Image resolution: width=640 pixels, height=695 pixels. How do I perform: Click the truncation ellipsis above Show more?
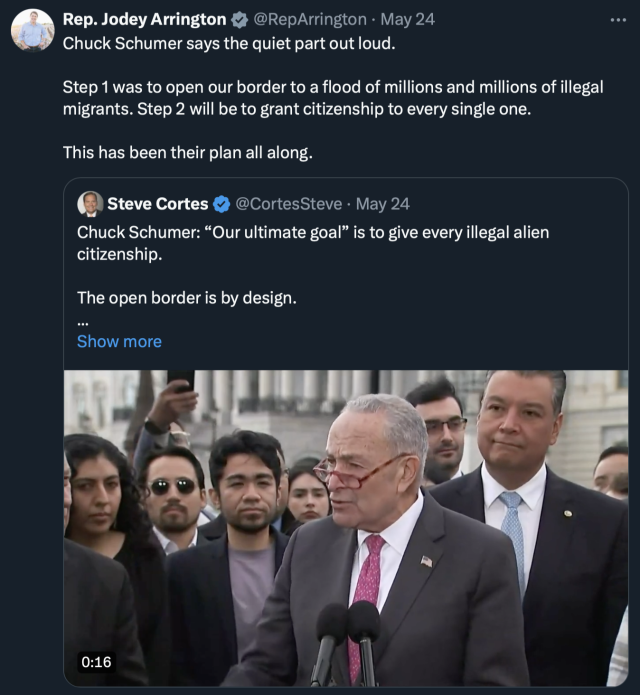(83, 320)
